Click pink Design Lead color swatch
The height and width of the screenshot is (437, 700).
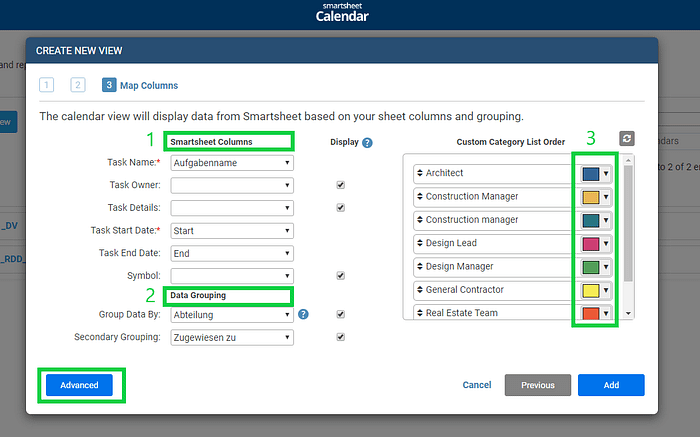click(591, 244)
